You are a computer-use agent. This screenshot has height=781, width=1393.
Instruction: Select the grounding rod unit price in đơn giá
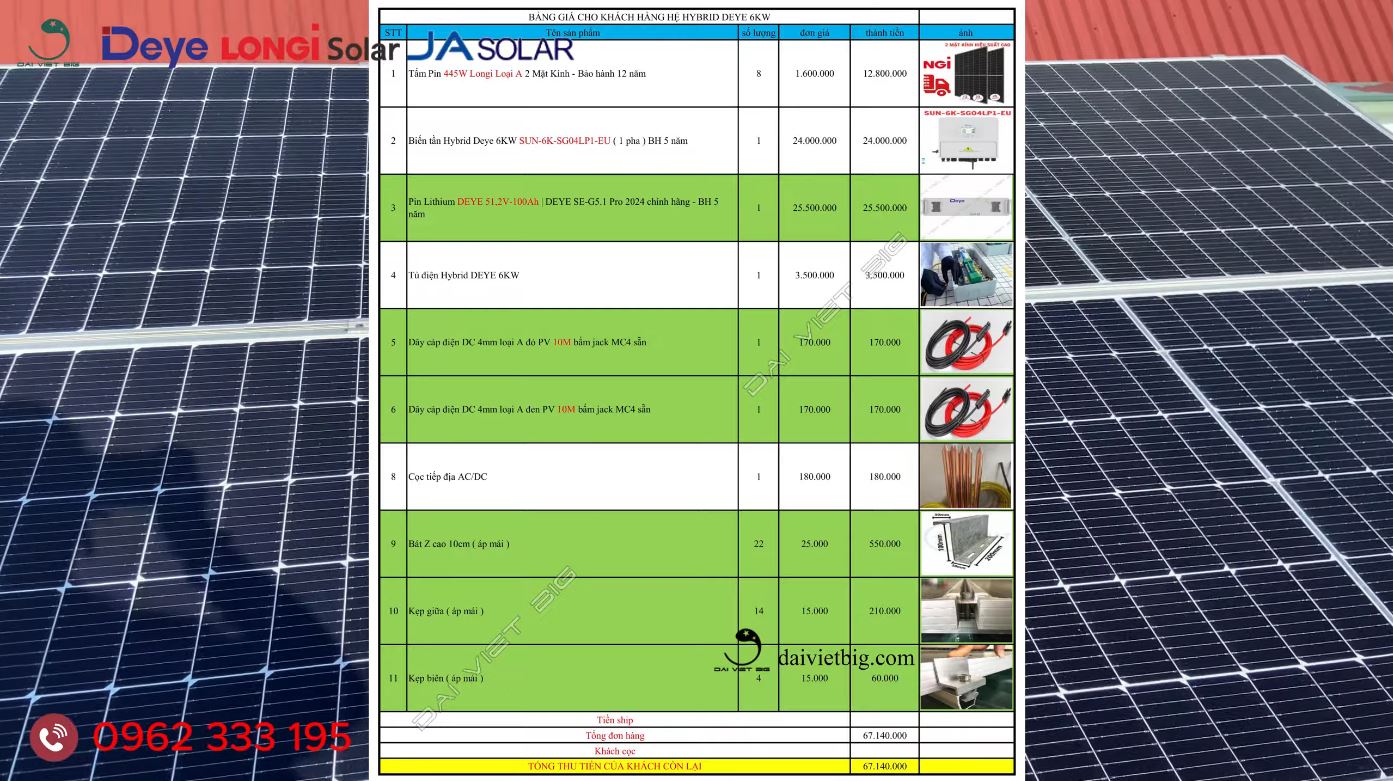pyautogui.click(x=815, y=477)
